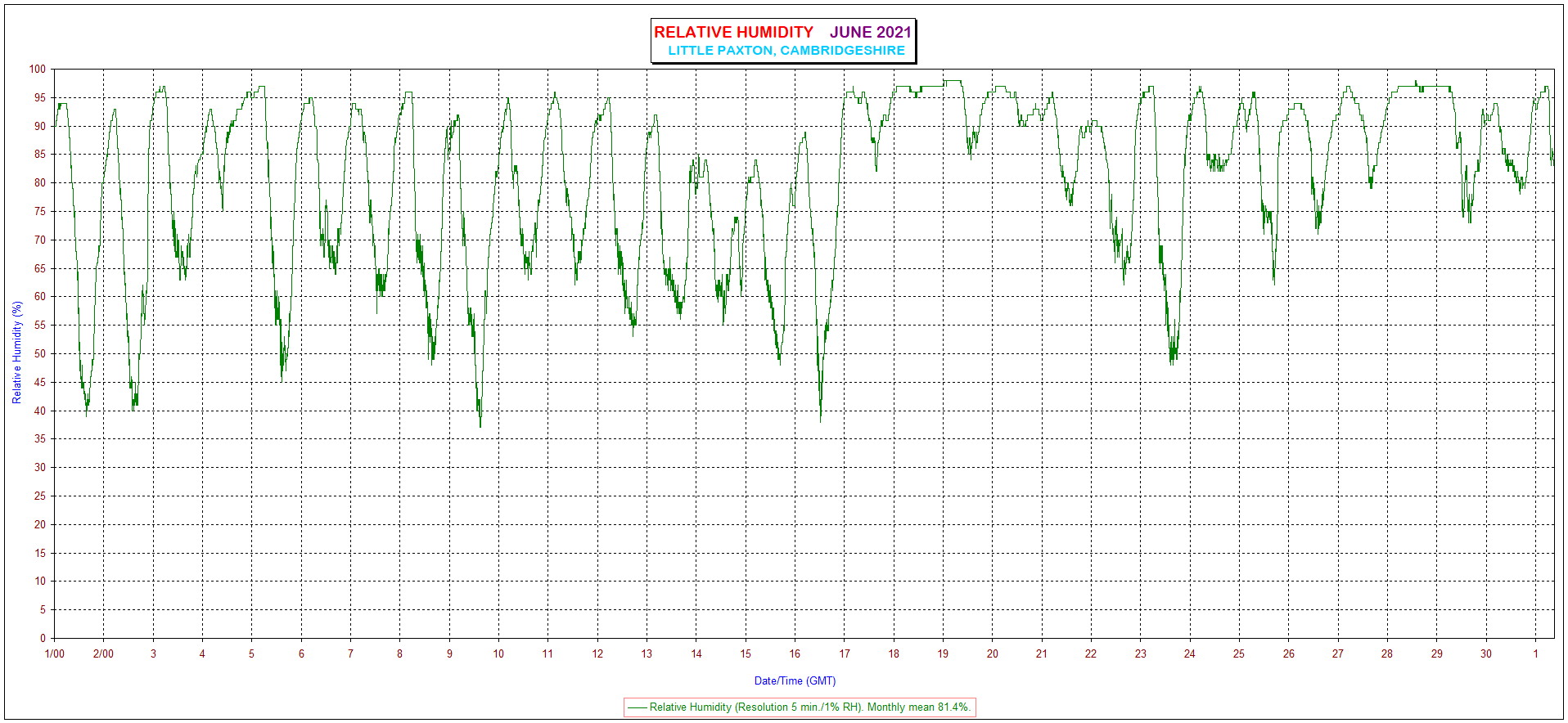Click the '27' x-axis date label

tap(1337, 653)
